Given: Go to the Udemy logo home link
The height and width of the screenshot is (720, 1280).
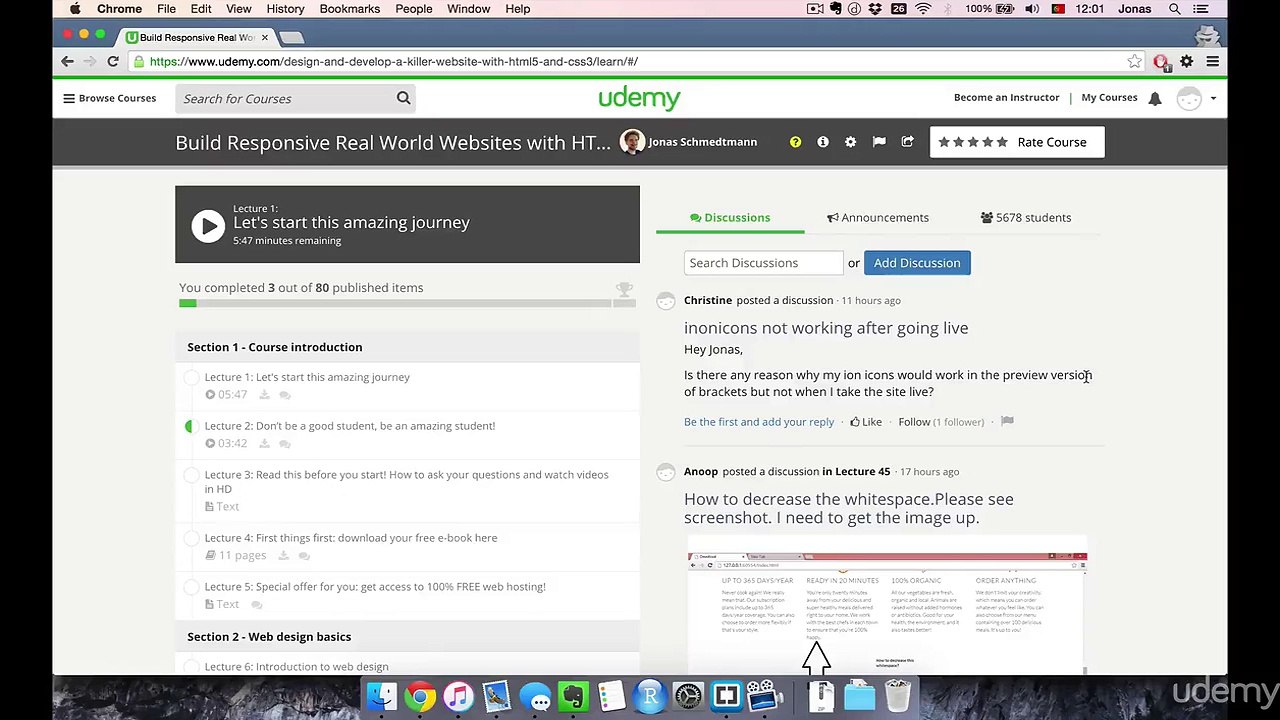Looking at the screenshot, I should (639, 97).
